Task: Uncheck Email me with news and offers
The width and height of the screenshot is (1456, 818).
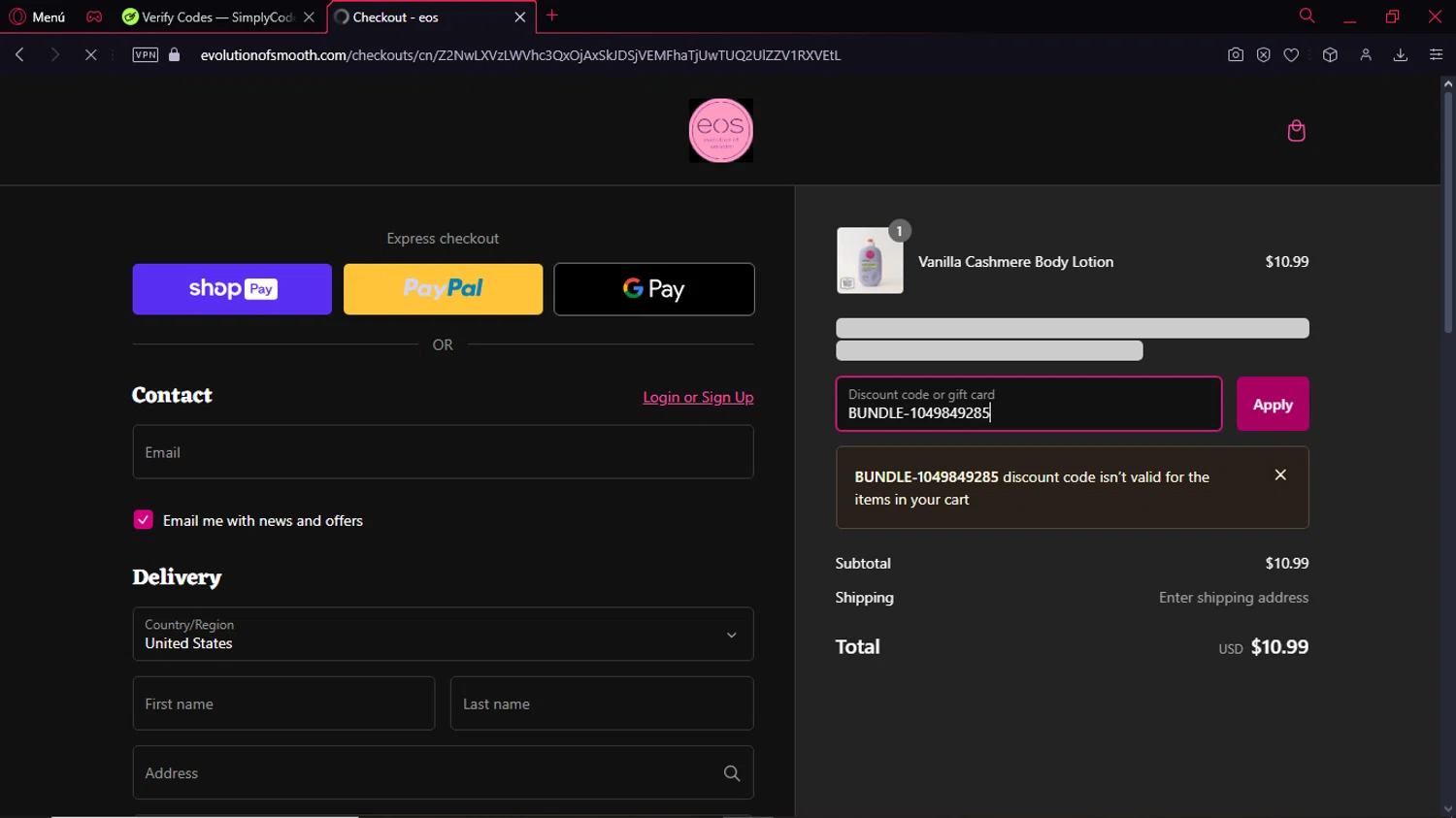Action: [143, 520]
